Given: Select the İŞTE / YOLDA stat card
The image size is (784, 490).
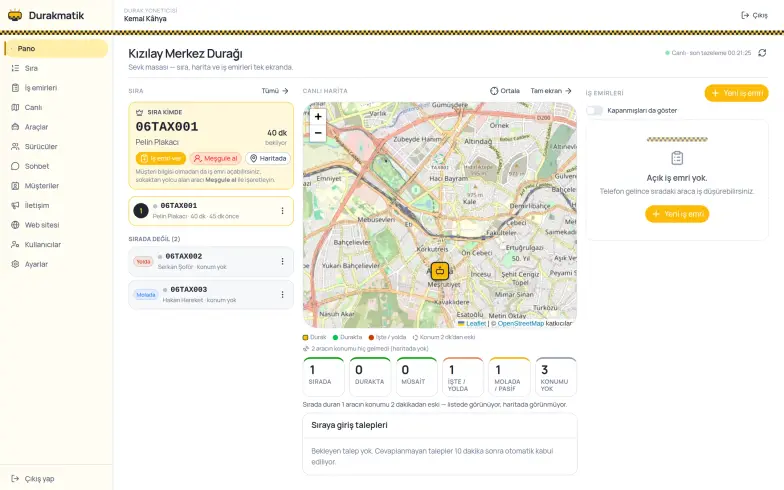Looking at the screenshot, I should (x=463, y=376).
